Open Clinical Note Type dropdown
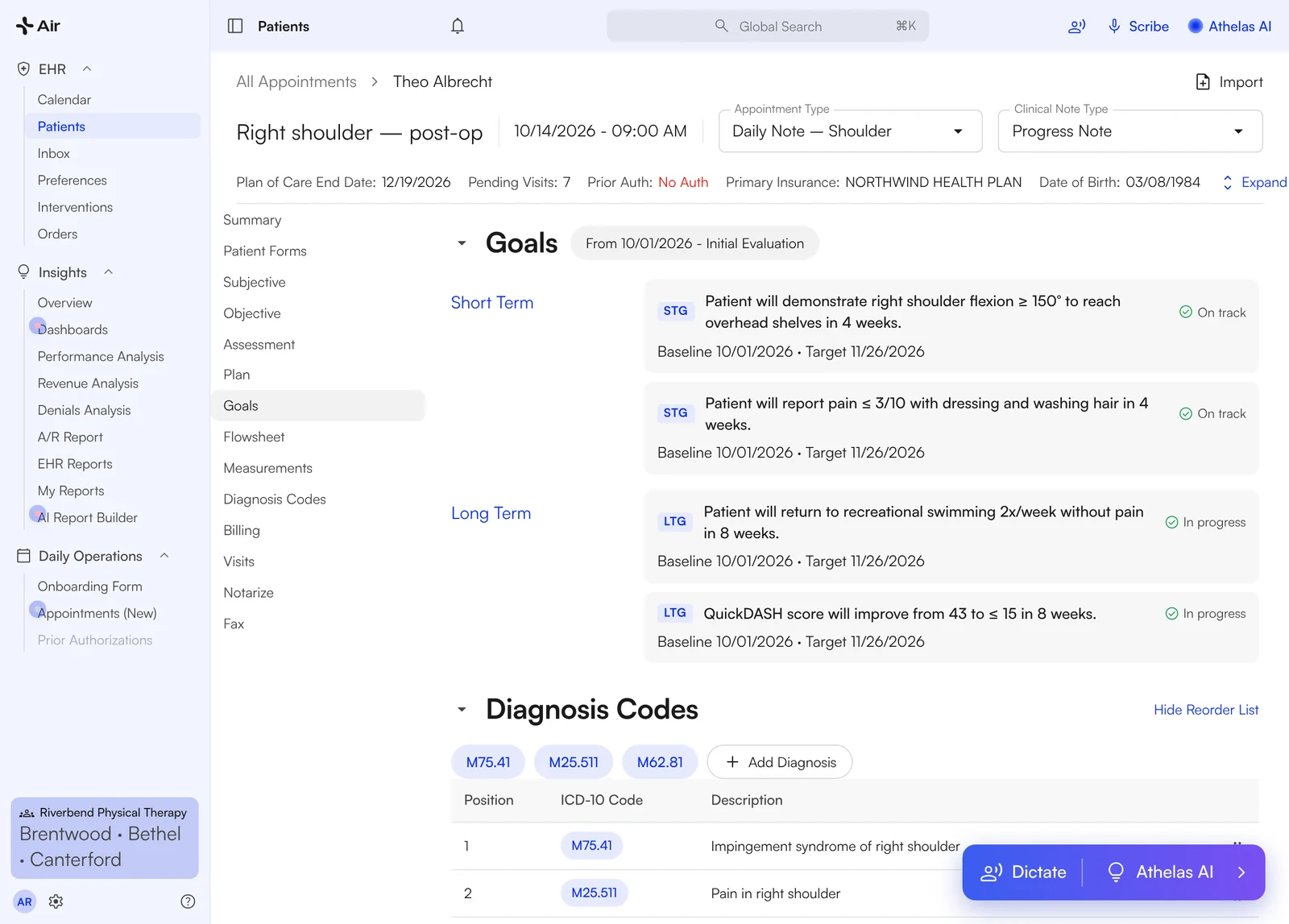 point(1129,131)
